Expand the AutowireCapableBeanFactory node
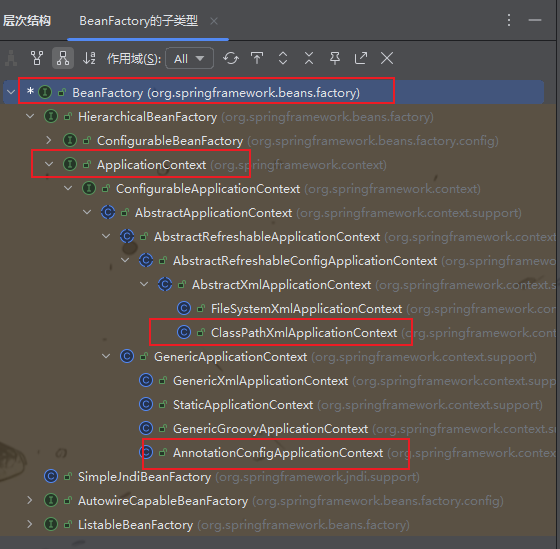Image resolution: width=560 pixels, height=549 pixels. click(x=30, y=500)
